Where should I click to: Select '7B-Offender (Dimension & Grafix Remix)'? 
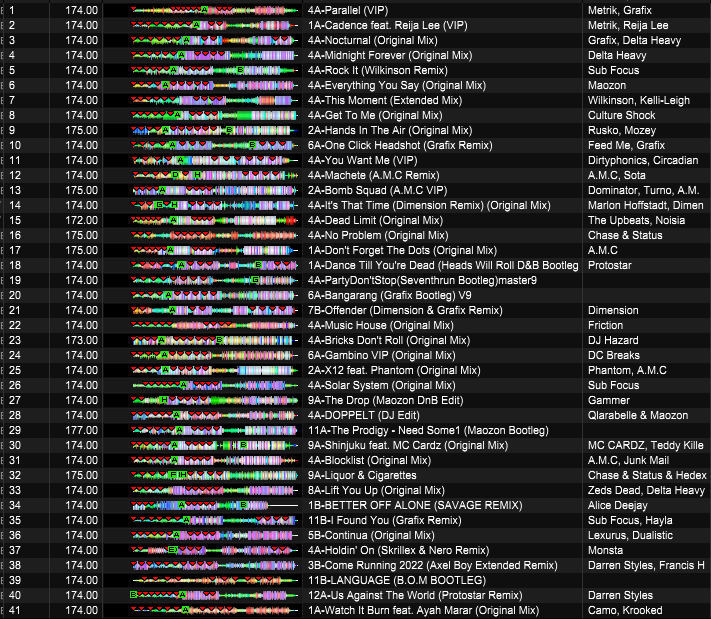[x=405, y=310]
